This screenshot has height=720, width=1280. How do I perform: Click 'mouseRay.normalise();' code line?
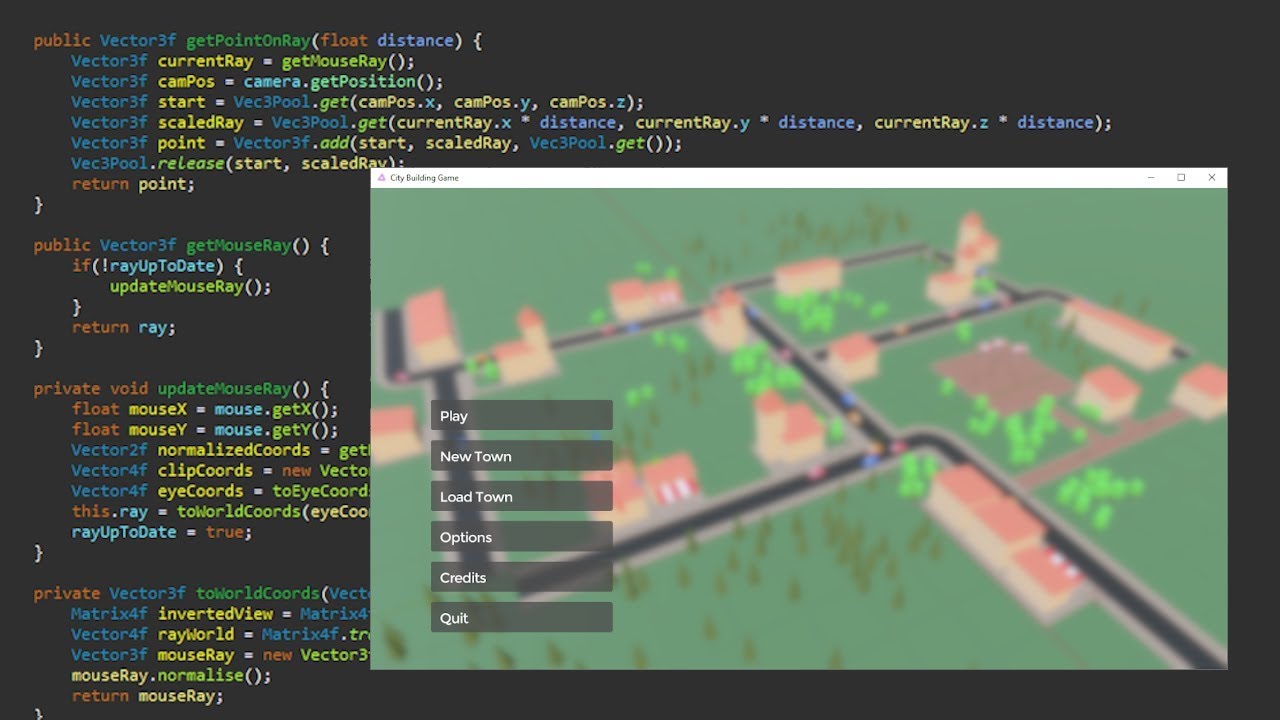click(x=171, y=675)
